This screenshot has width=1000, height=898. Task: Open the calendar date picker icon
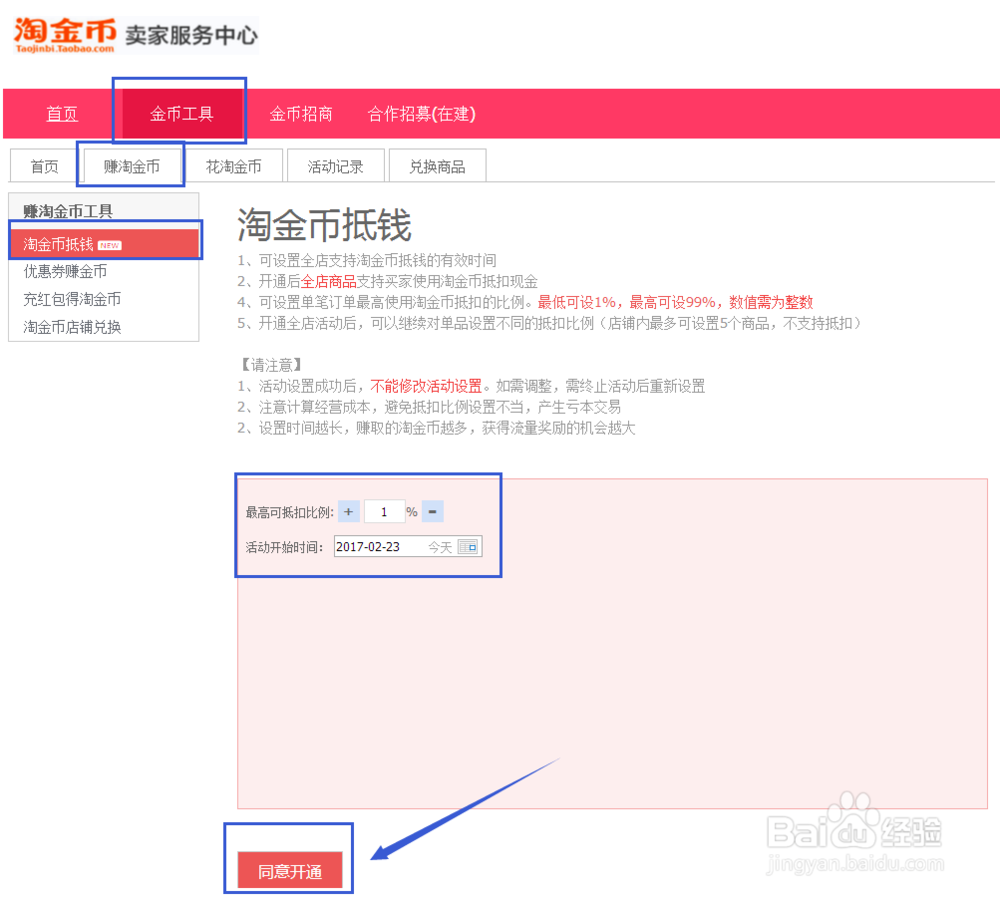tap(467, 547)
